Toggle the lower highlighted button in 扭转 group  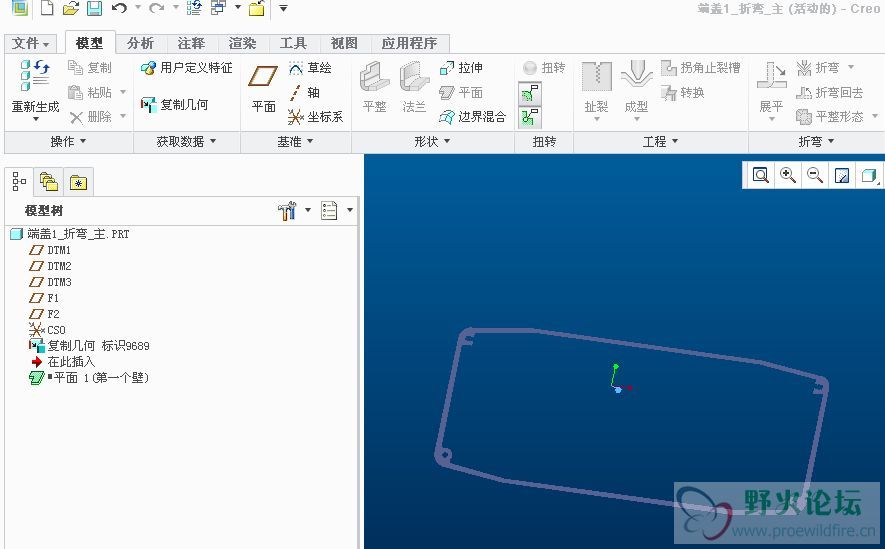click(530, 117)
